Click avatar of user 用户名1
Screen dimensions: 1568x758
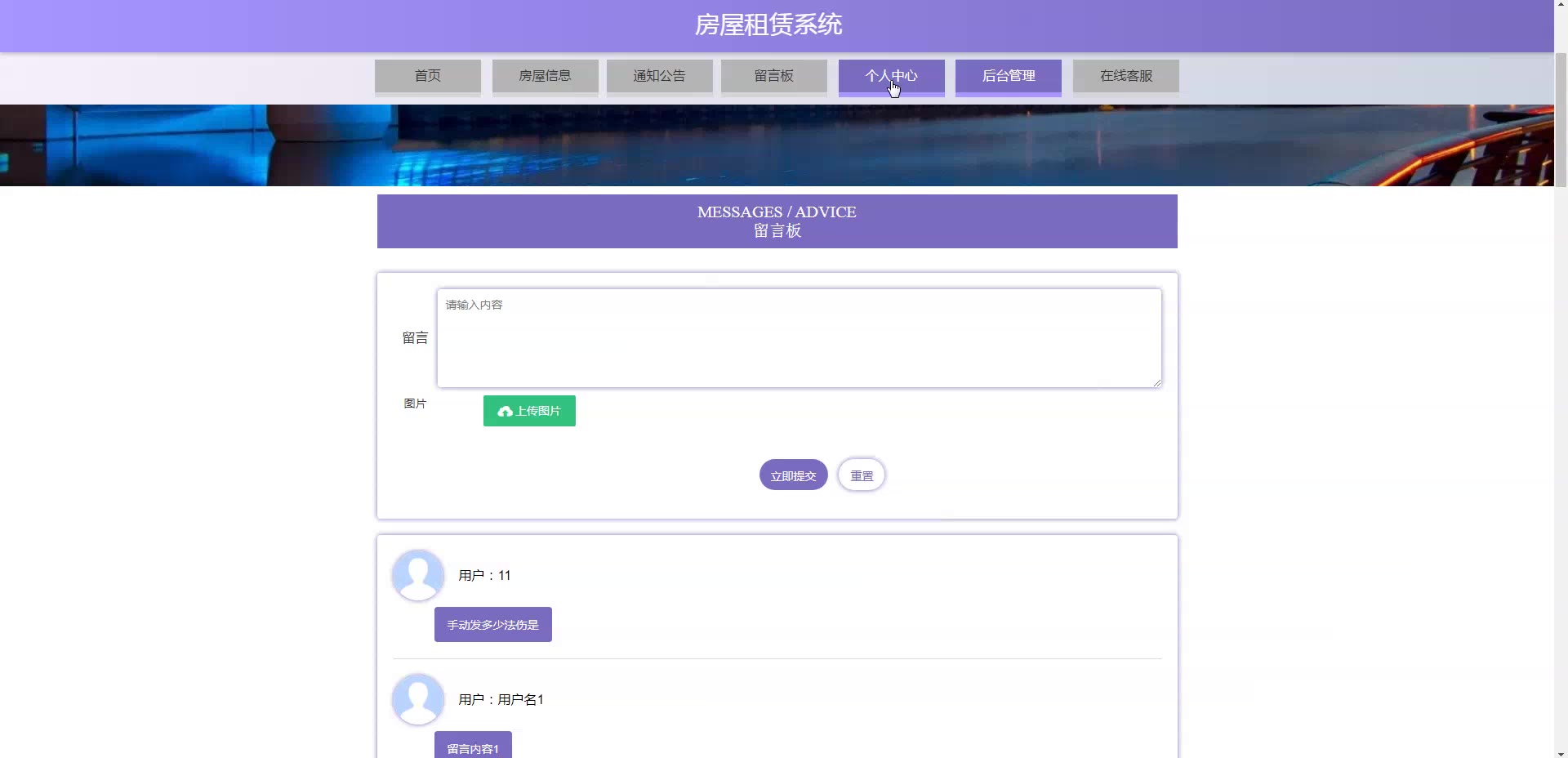coord(418,699)
